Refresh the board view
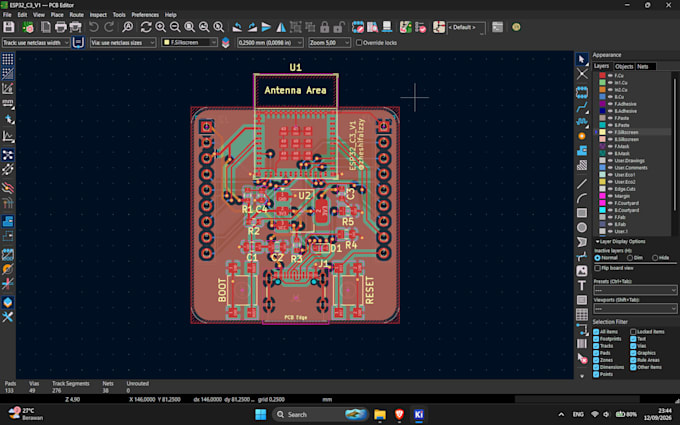680x425 pixels. coord(146,27)
